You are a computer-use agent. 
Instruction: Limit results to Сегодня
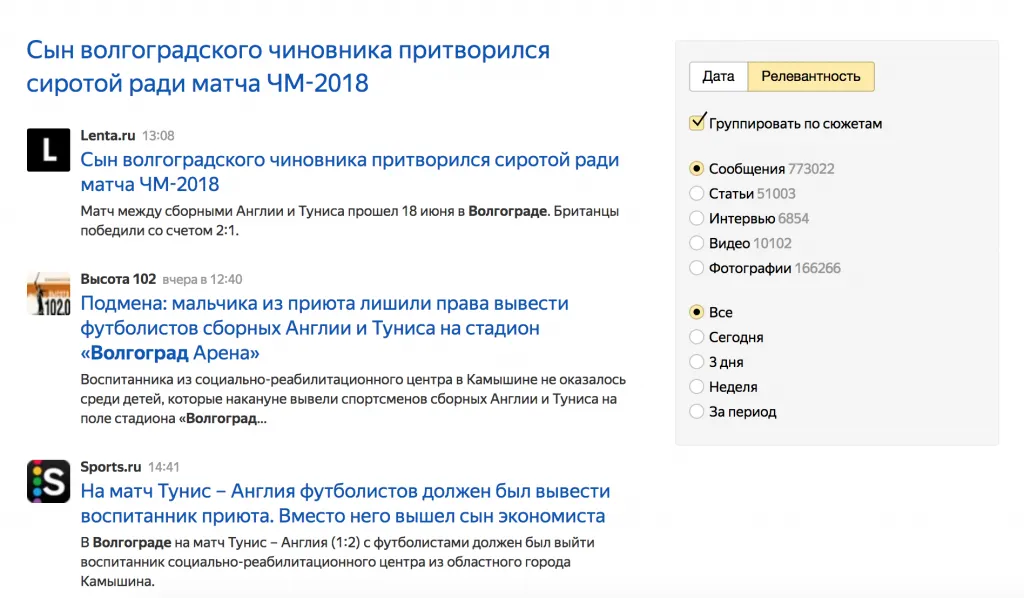click(697, 337)
